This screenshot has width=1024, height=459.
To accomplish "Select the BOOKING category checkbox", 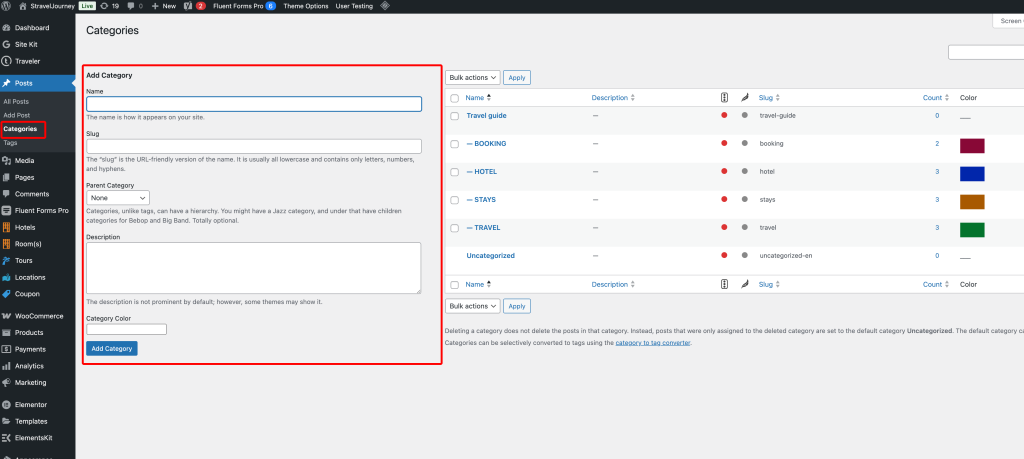I will tap(454, 144).
